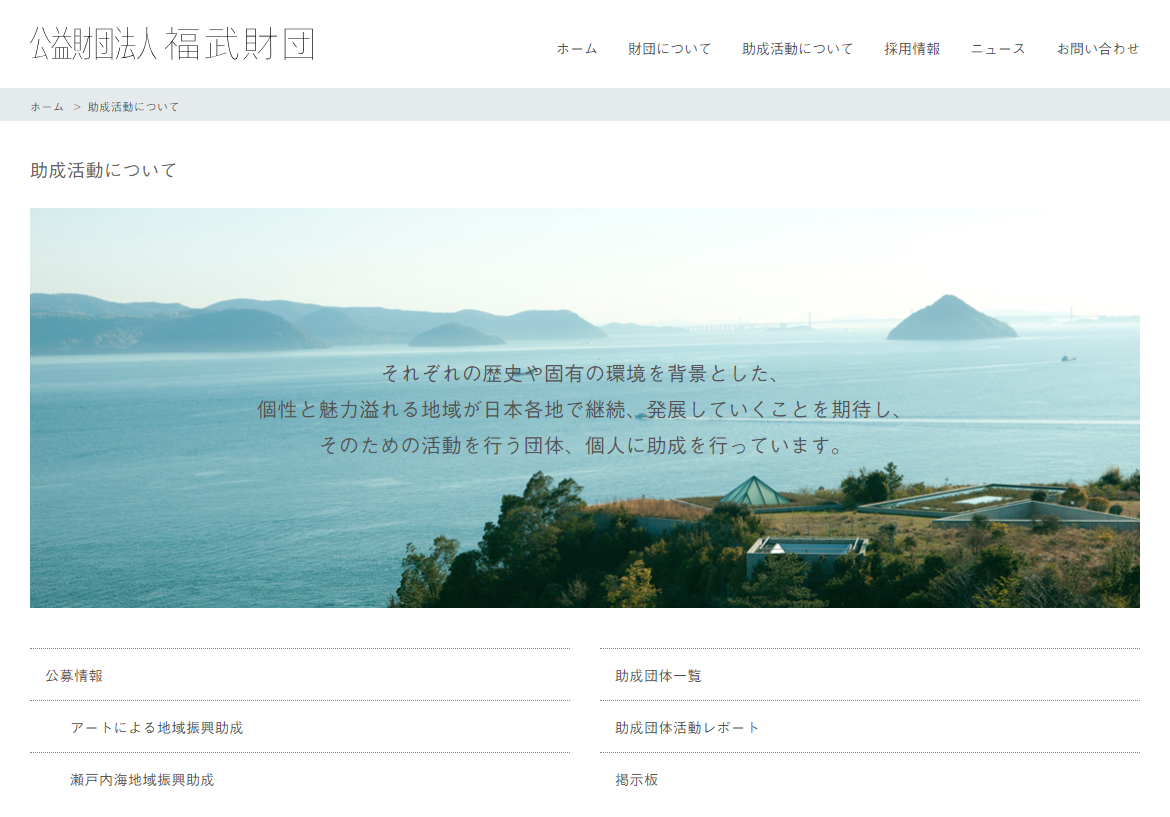Open アートによる地域振興助成 sub-link
1170x817 pixels.
point(157,728)
